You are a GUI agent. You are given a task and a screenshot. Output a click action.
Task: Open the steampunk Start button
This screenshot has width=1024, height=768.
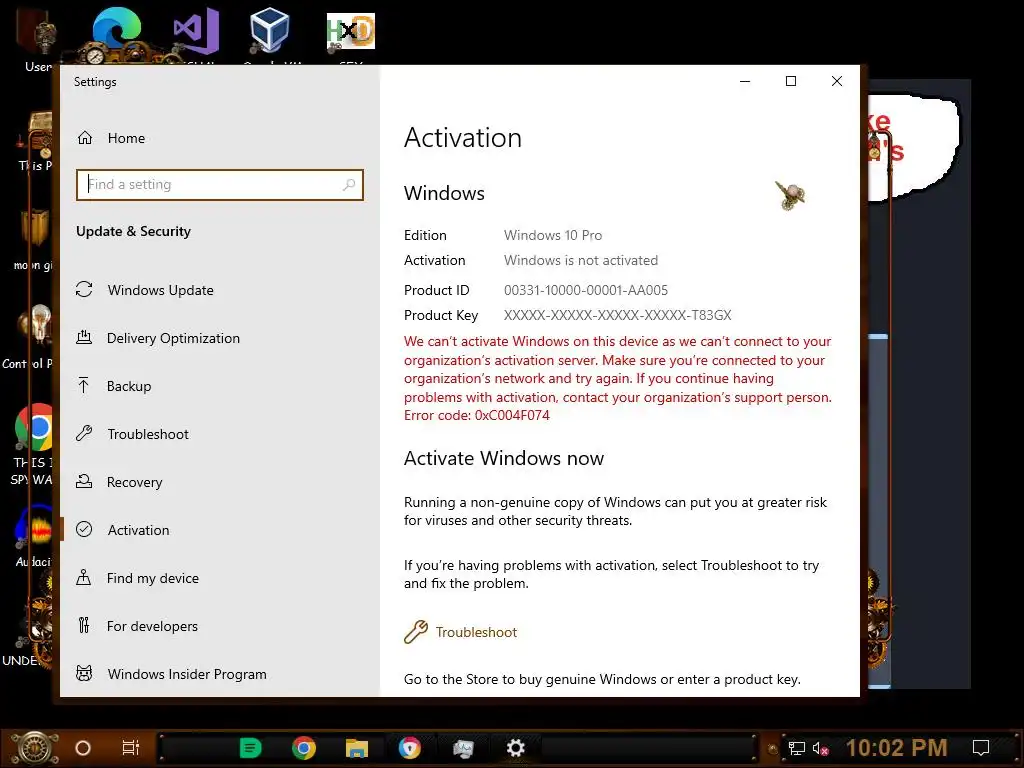[x=35, y=748]
